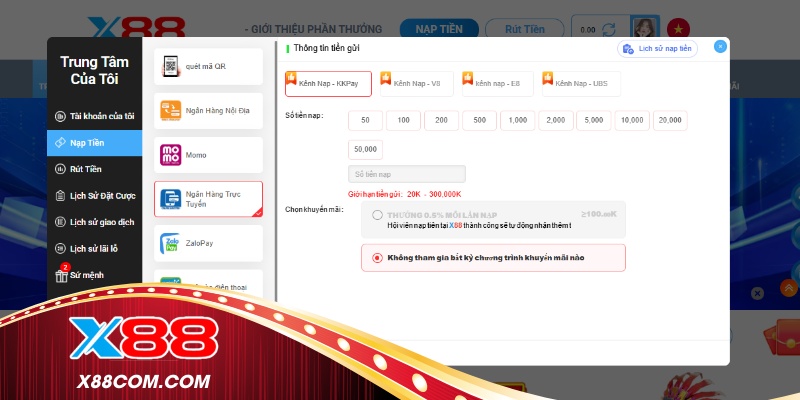Open Sứ mệnh menu item
Viewport: 800px width, 400px height.
[x=94, y=276]
